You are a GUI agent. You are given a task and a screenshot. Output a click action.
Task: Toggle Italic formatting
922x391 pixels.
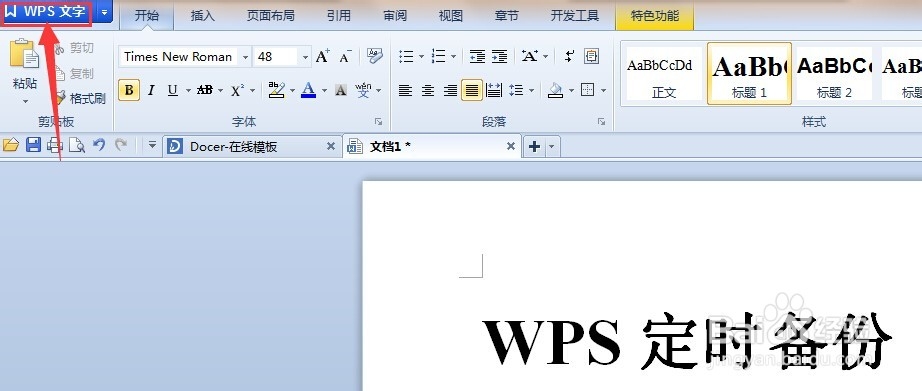click(151, 91)
